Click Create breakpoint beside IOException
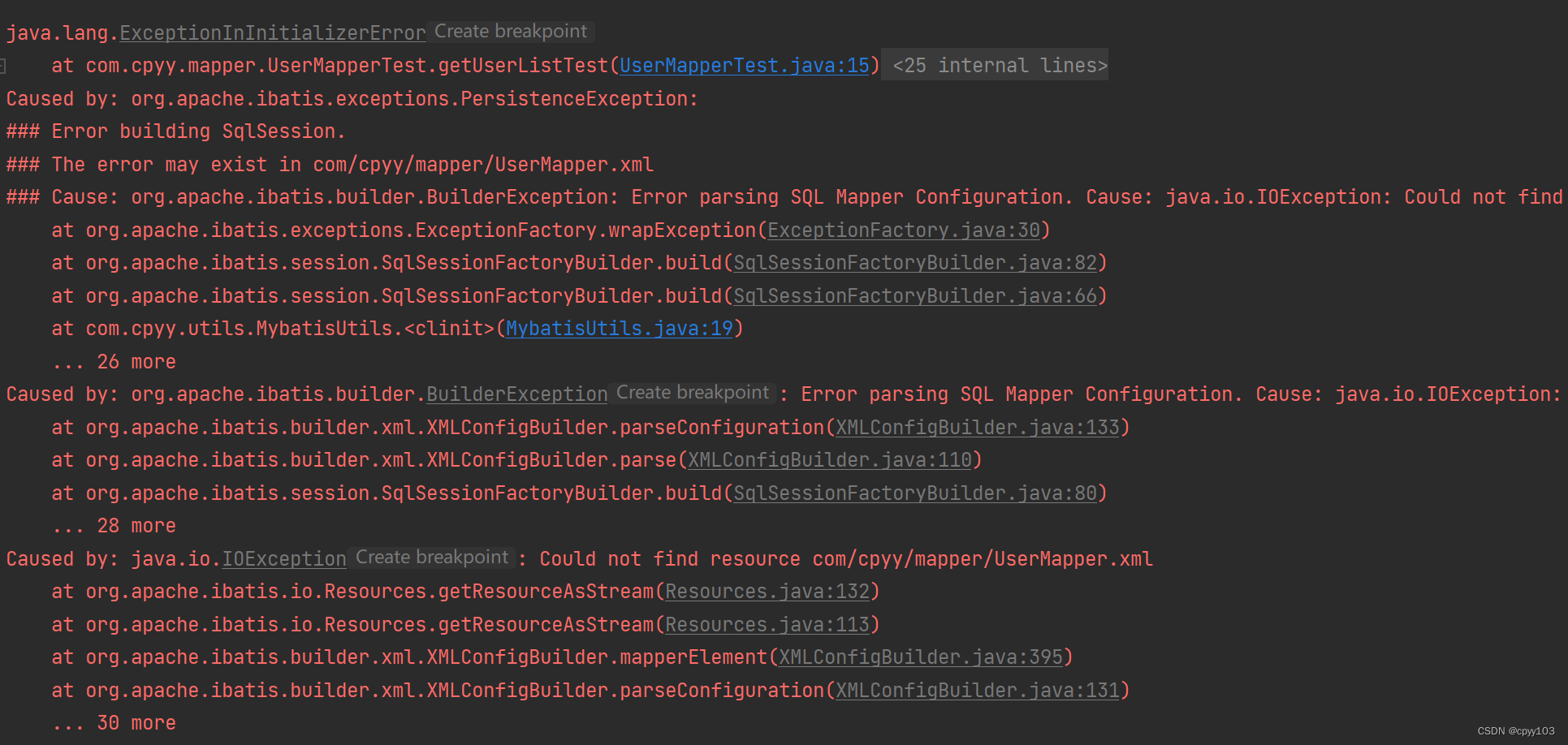This screenshot has width=1568, height=745. coord(432,558)
